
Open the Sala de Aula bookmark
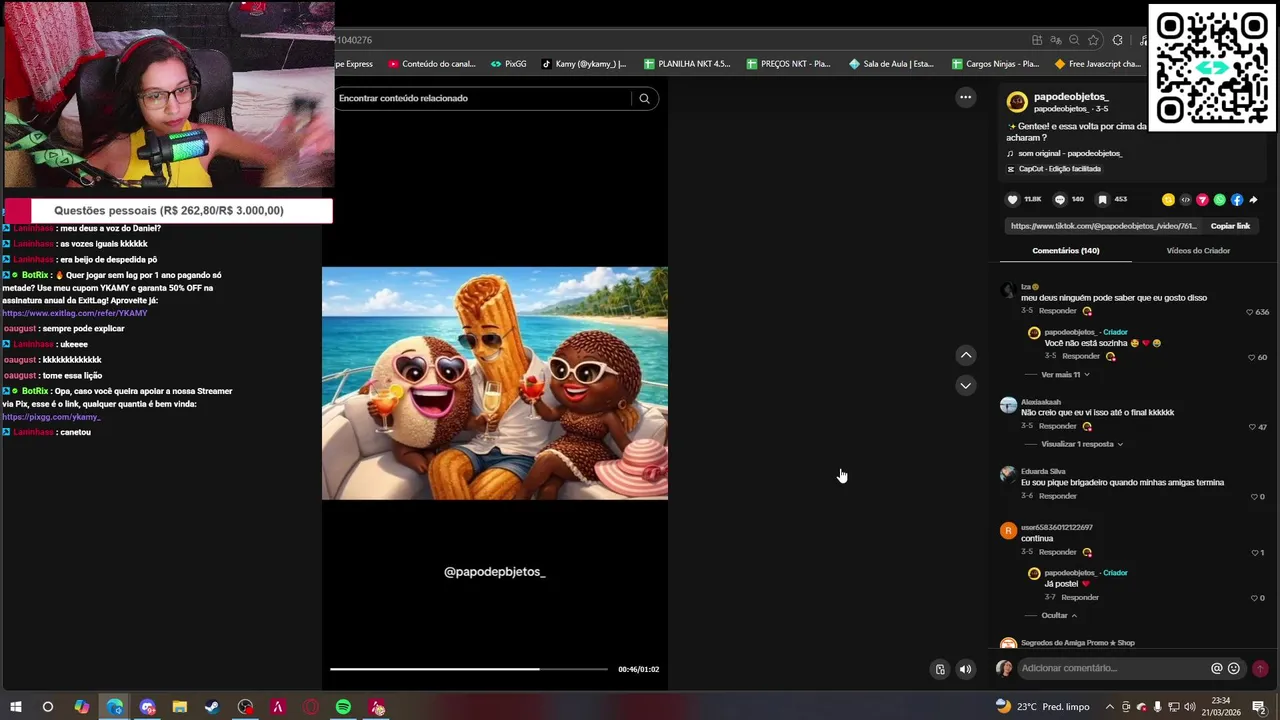coord(891,64)
